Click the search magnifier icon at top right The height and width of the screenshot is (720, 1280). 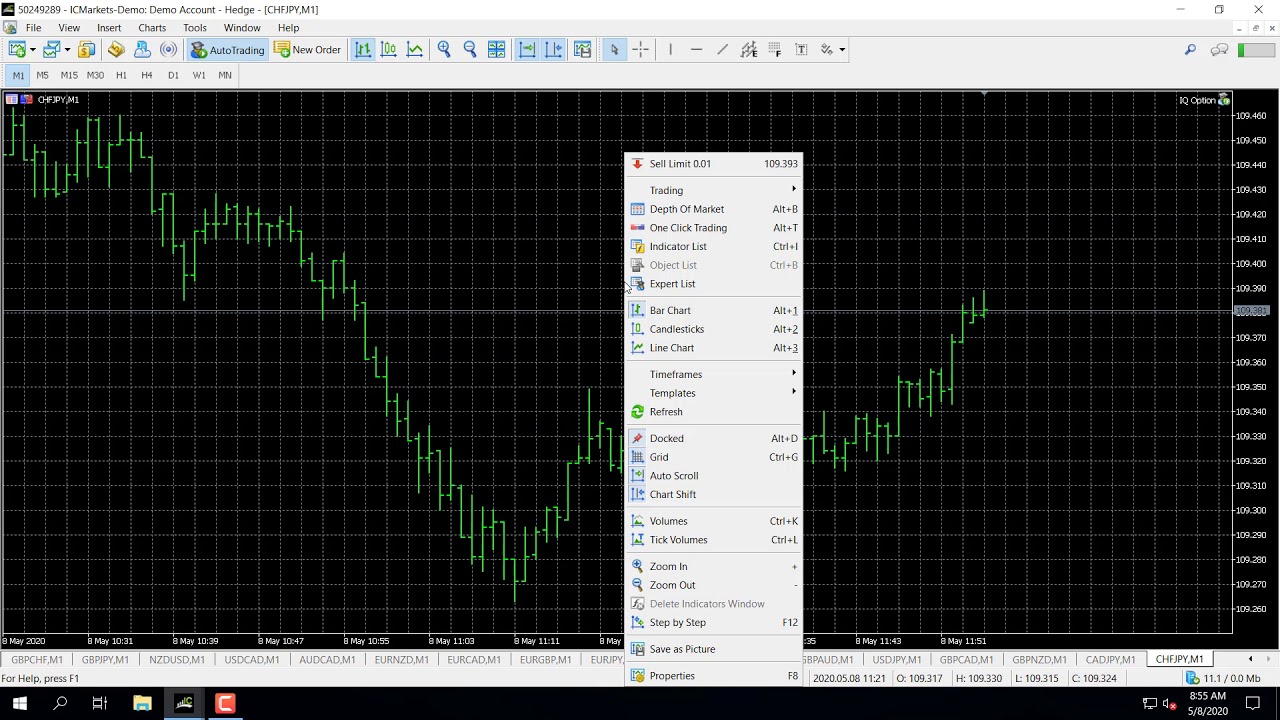point(1190,49)
